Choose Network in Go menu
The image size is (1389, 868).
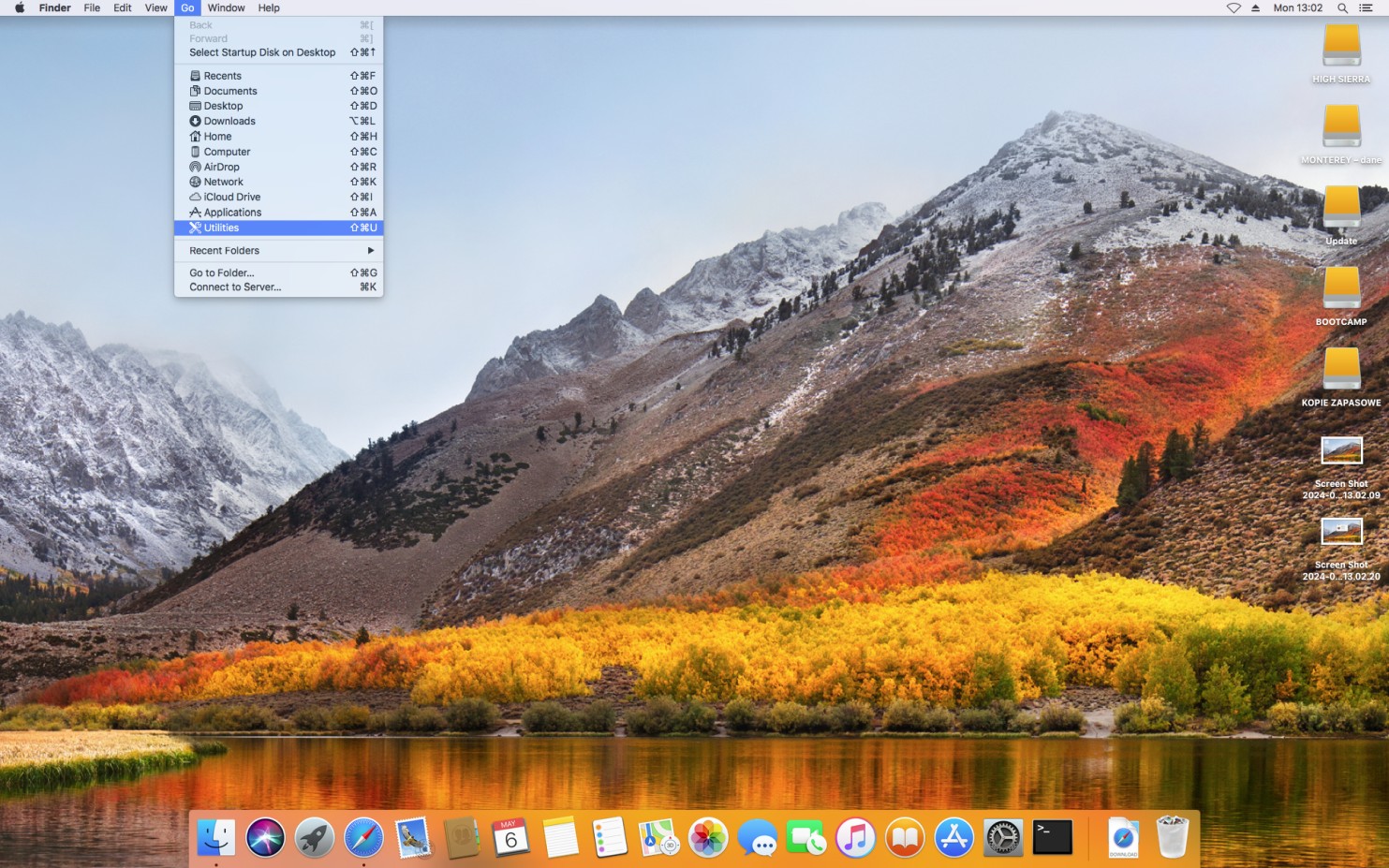coord(278,182)
